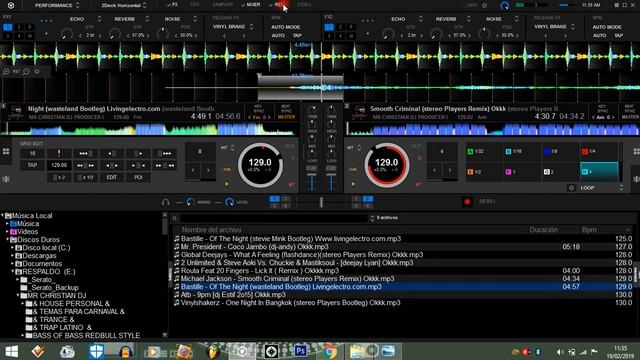
Task: Open the FX1 ECHO effect dropdown
Action: (85, 19)
